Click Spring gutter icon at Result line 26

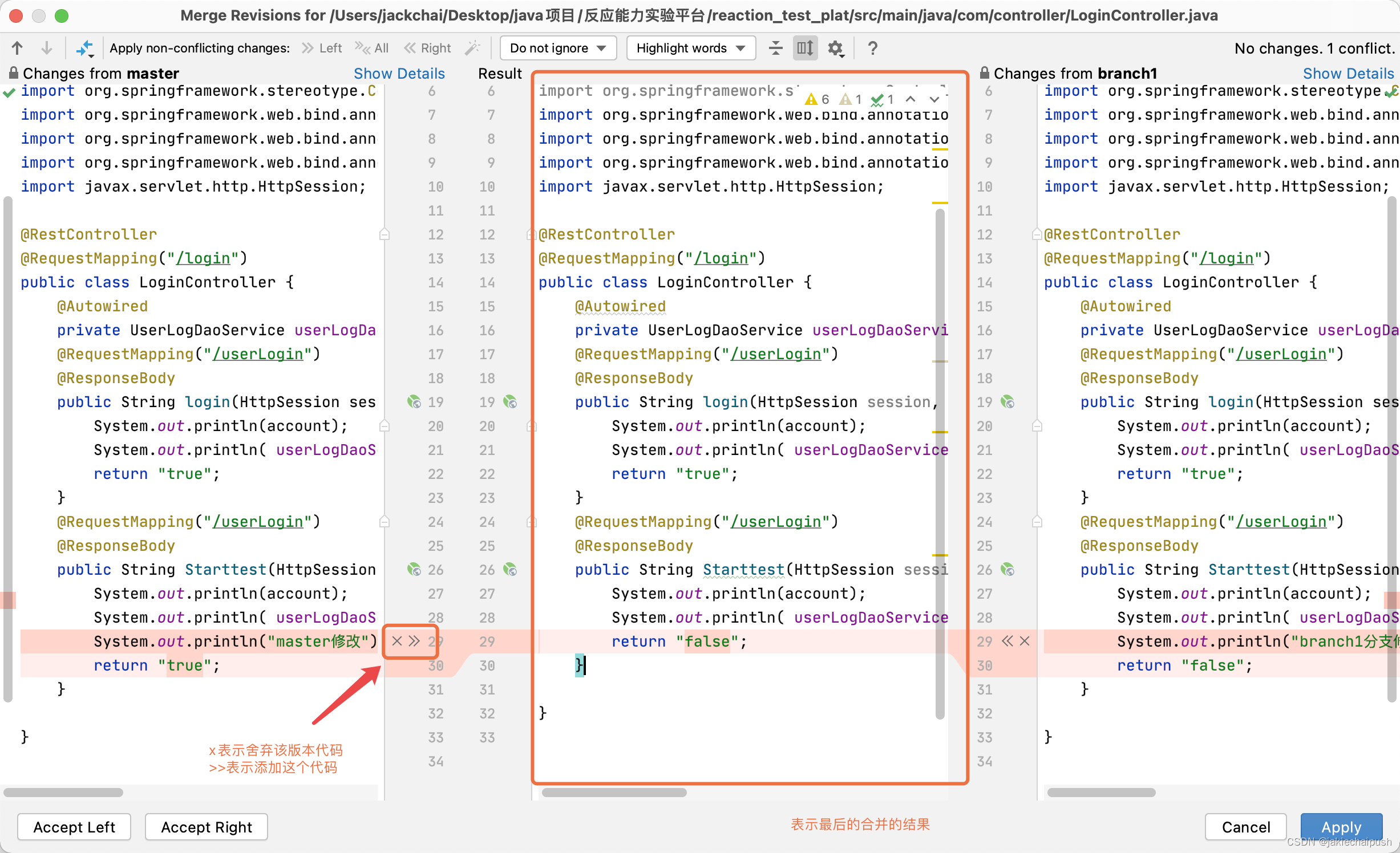(510, 570)
